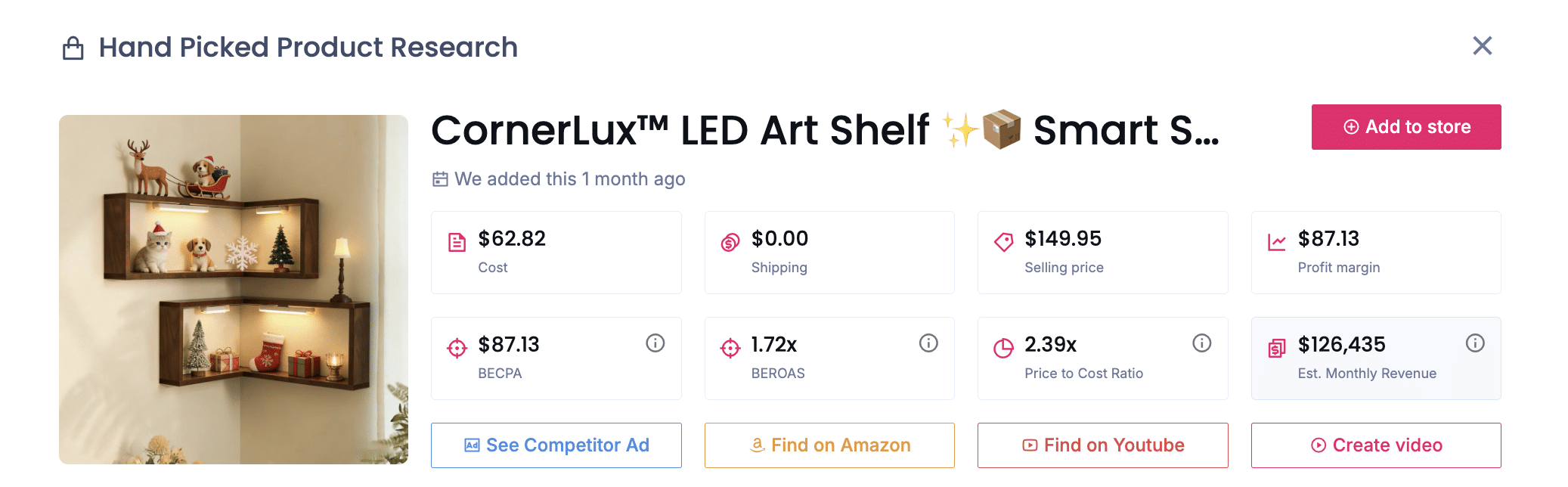Click the Add to store button
This screenshot has height=487, width=1568.
click(x=1405, y=126)
